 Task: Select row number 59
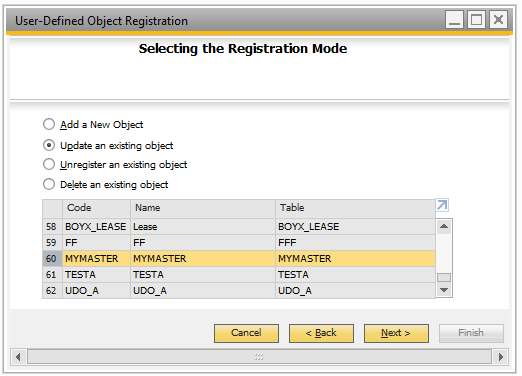pyautogui.click(x=52, y=243)
